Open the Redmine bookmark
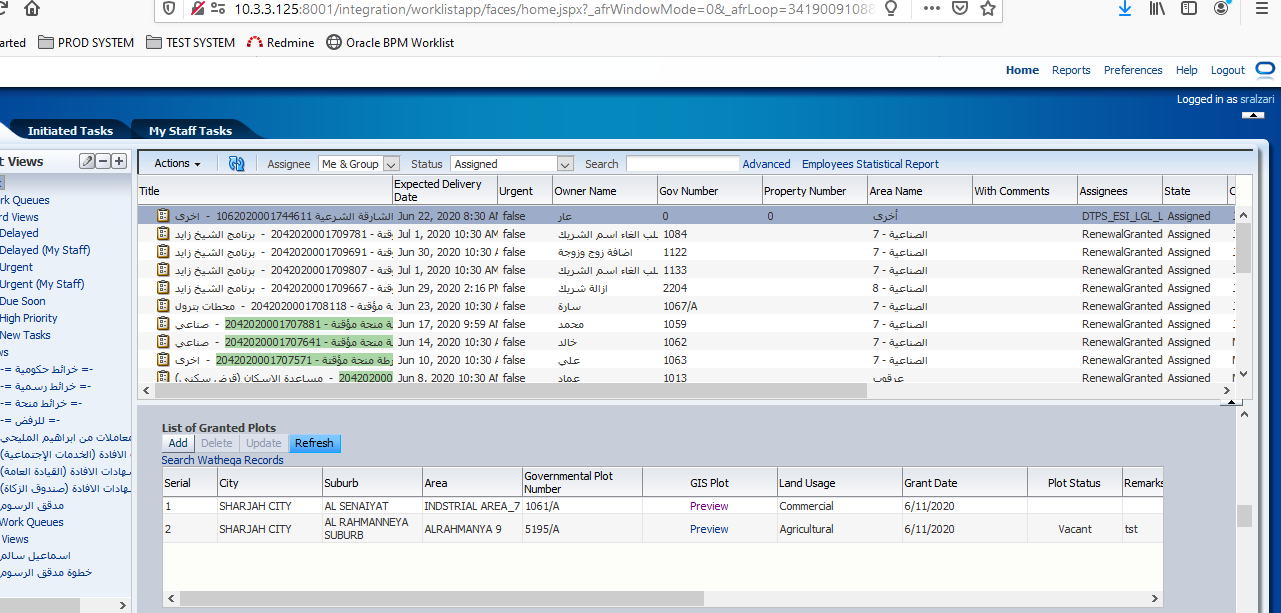 click(x=280, y=43)
